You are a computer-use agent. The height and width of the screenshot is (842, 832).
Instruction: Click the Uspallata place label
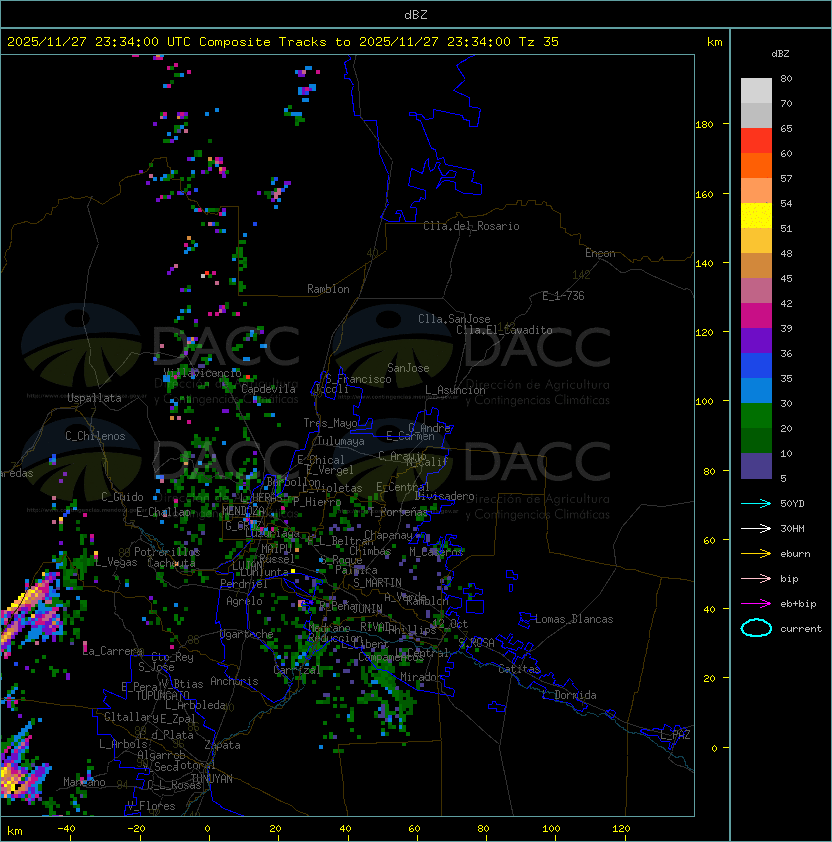pyautogui.click(x=94, y=398)
